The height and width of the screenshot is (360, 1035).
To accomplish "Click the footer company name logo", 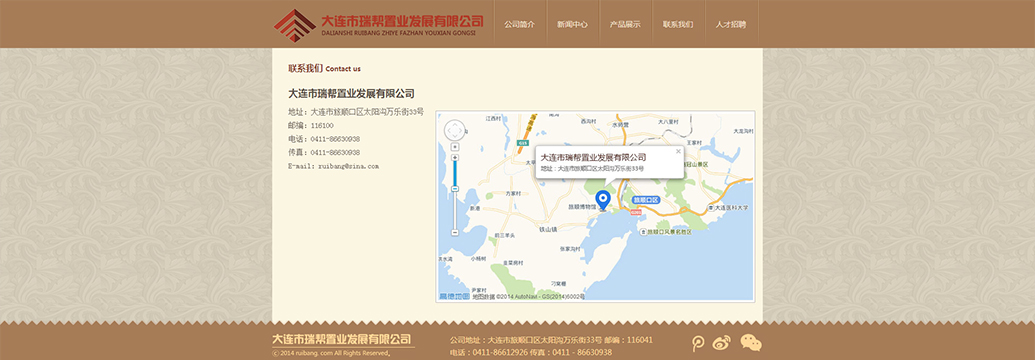I will [x=342, y=340].
